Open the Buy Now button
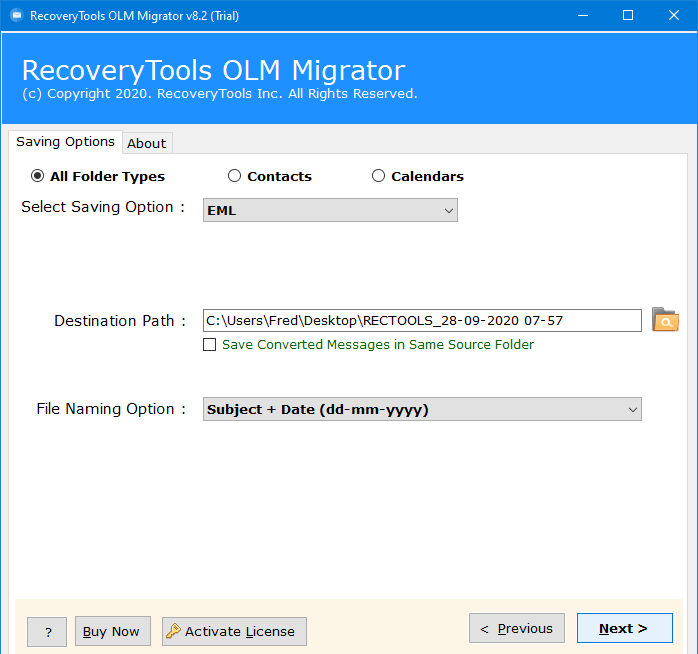The height and width of the screenshot is (654, 698). pos(113,631)
